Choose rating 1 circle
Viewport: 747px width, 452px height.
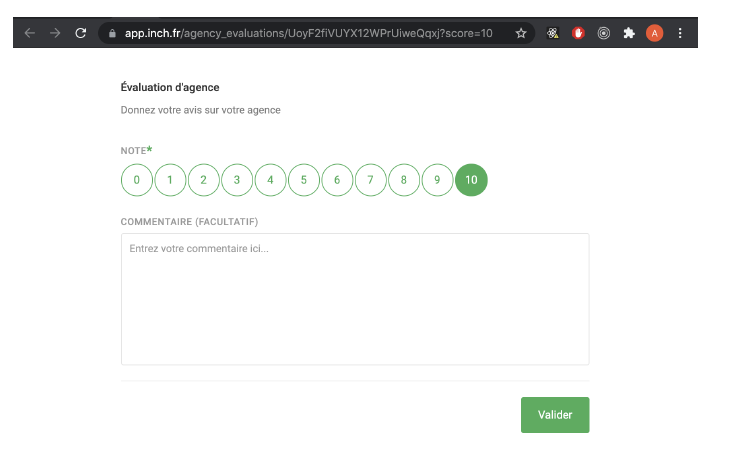point(170,180)
